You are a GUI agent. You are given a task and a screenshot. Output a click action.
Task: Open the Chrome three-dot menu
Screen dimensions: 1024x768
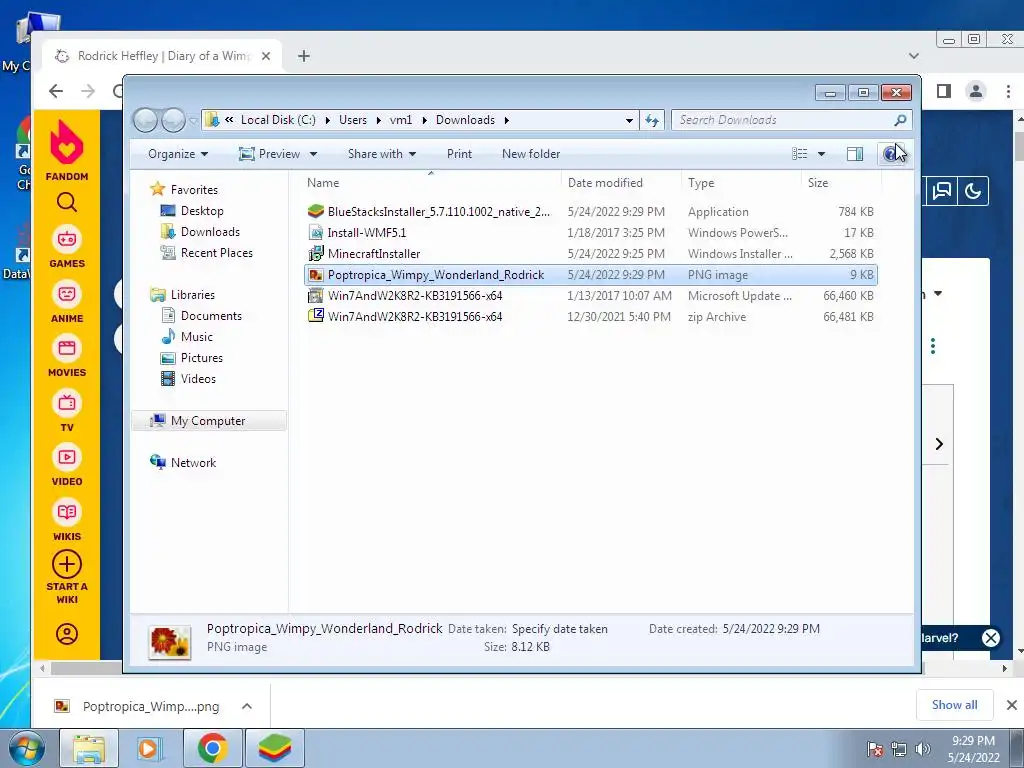click(1008, 91)
